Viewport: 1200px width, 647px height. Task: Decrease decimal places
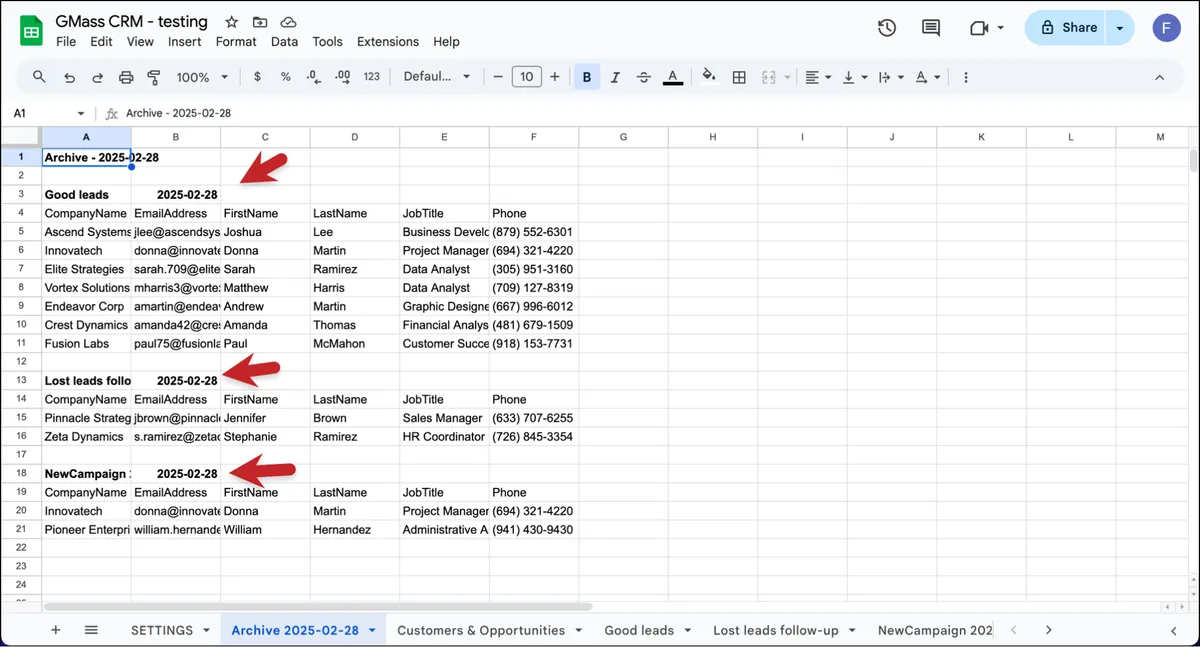pos(314,77)
